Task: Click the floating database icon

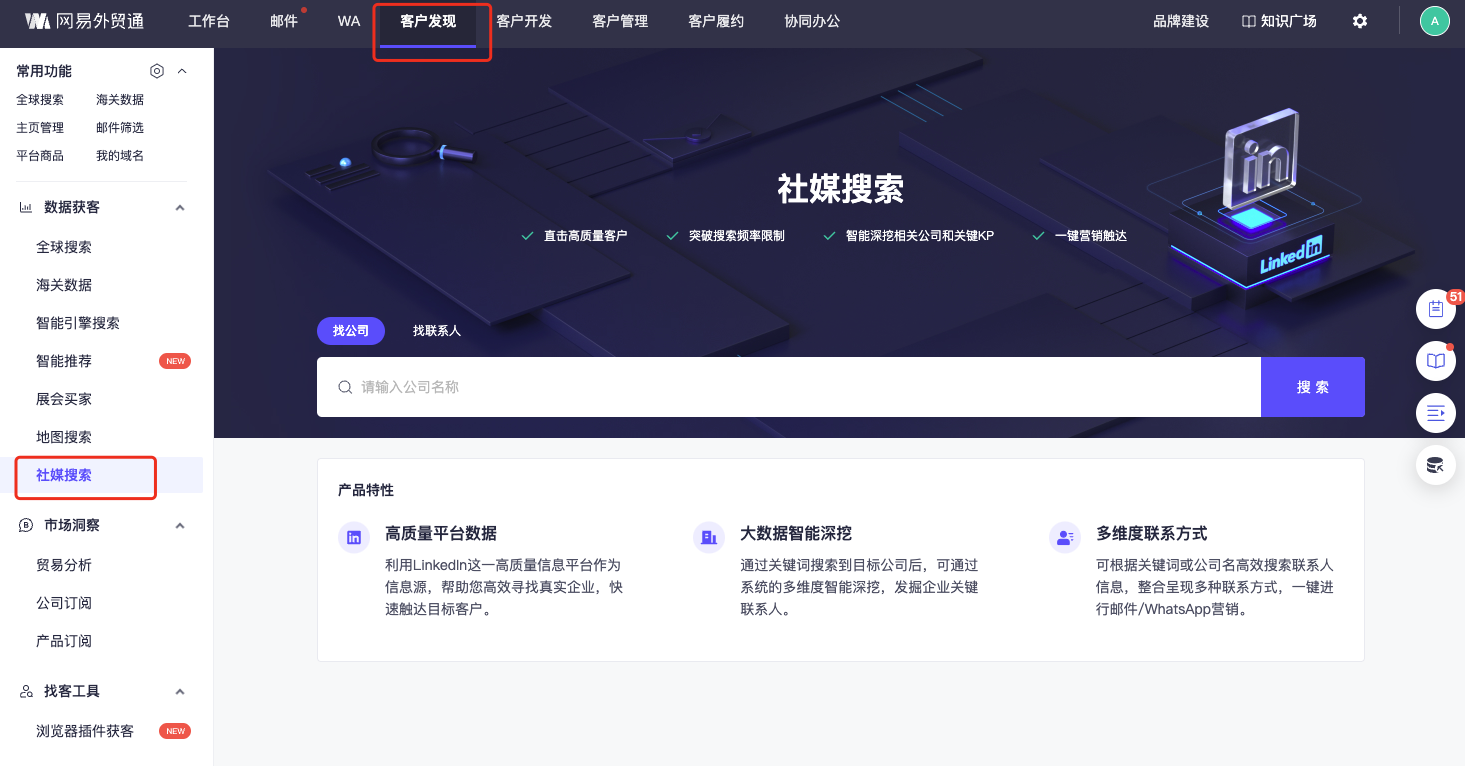Action: [1436, 465]
